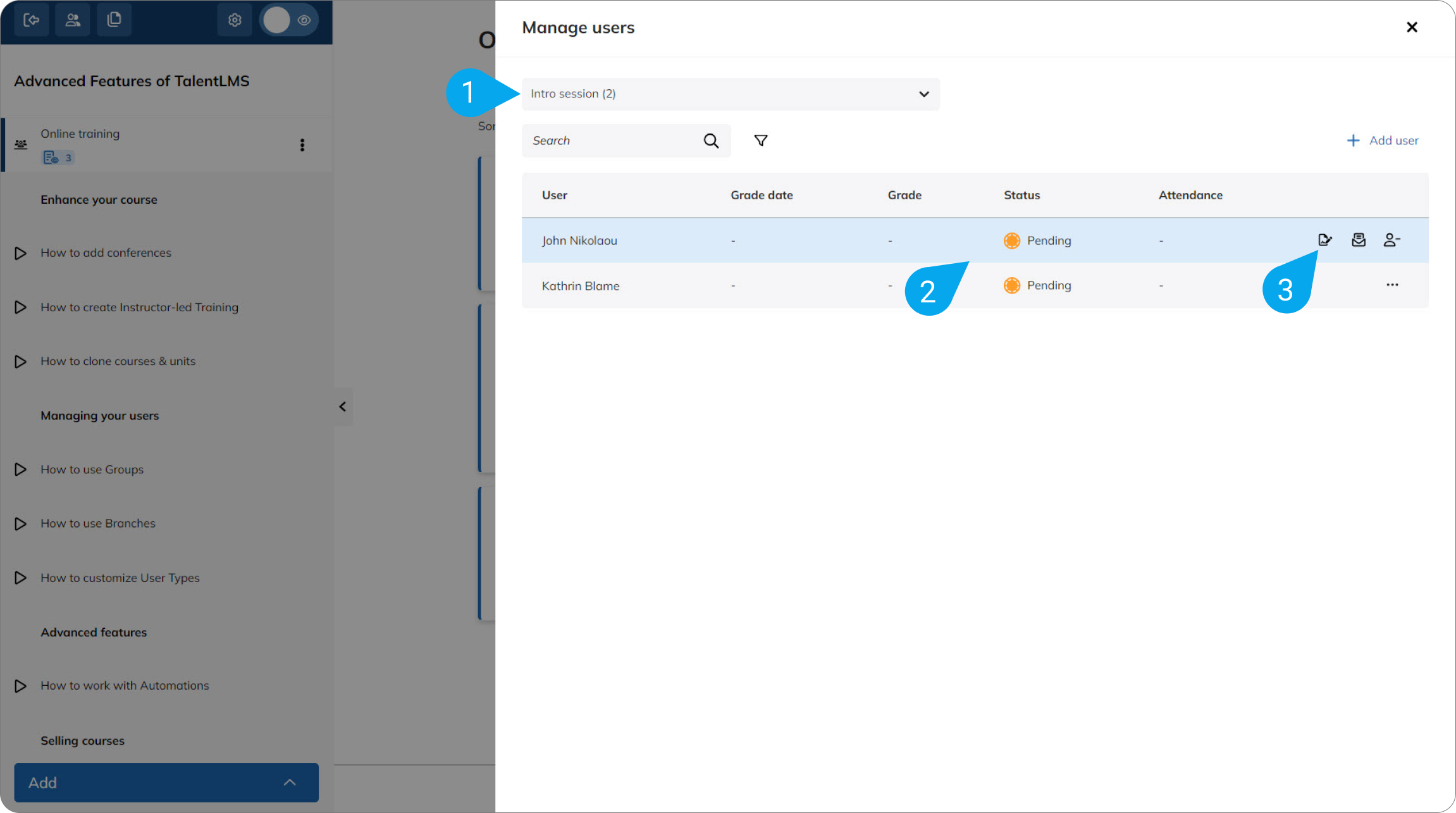This screenshot has height=813, width=1456.
Task: Collapse the sidebar with the left chevron
Action: pos(342,407)
